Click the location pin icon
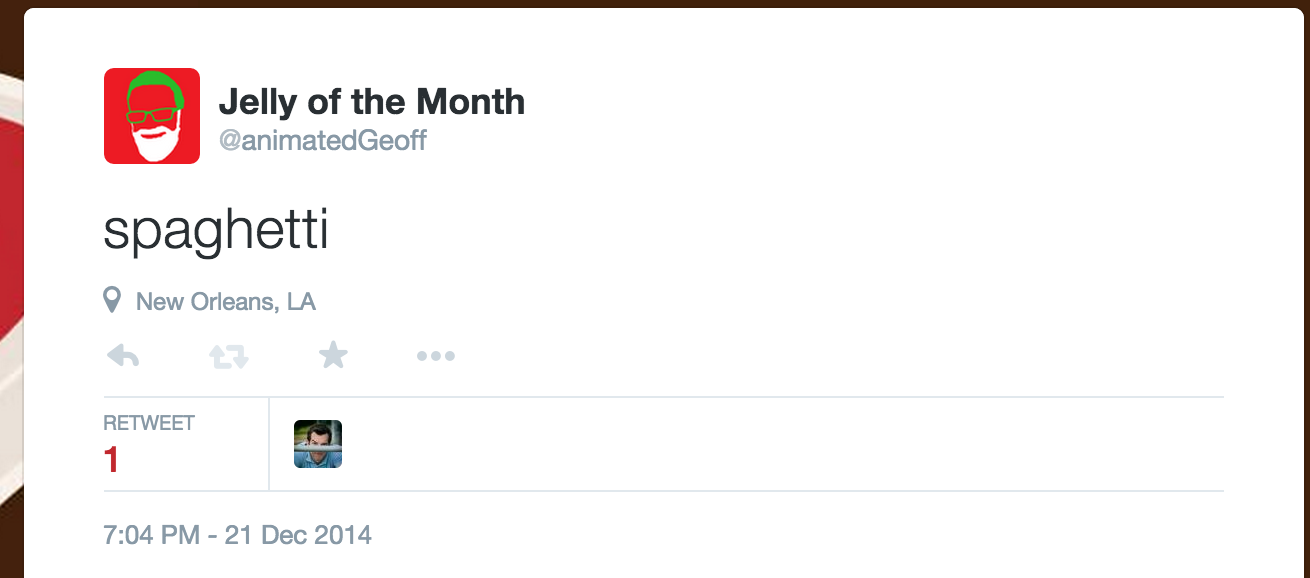This screenshot has width=1310, height=578. (x=113, y=300)
